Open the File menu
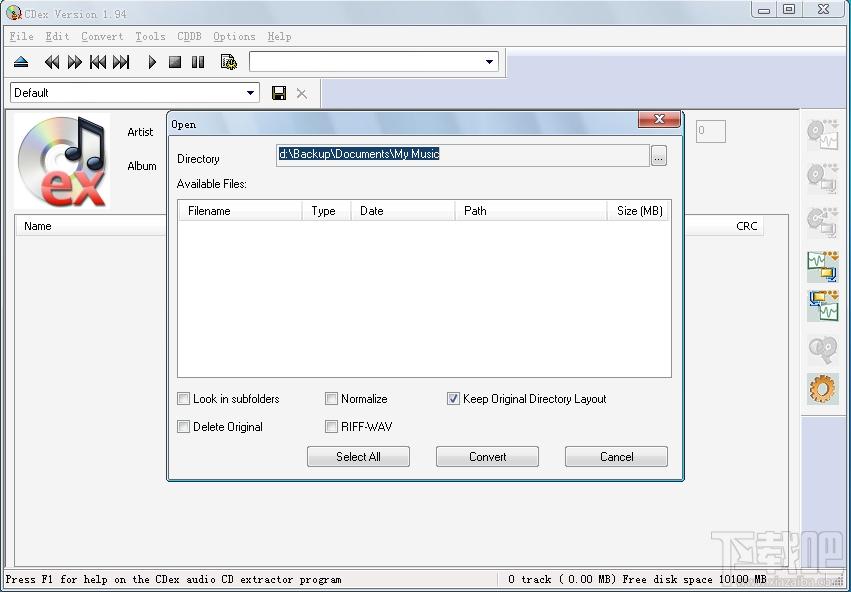 22,36
